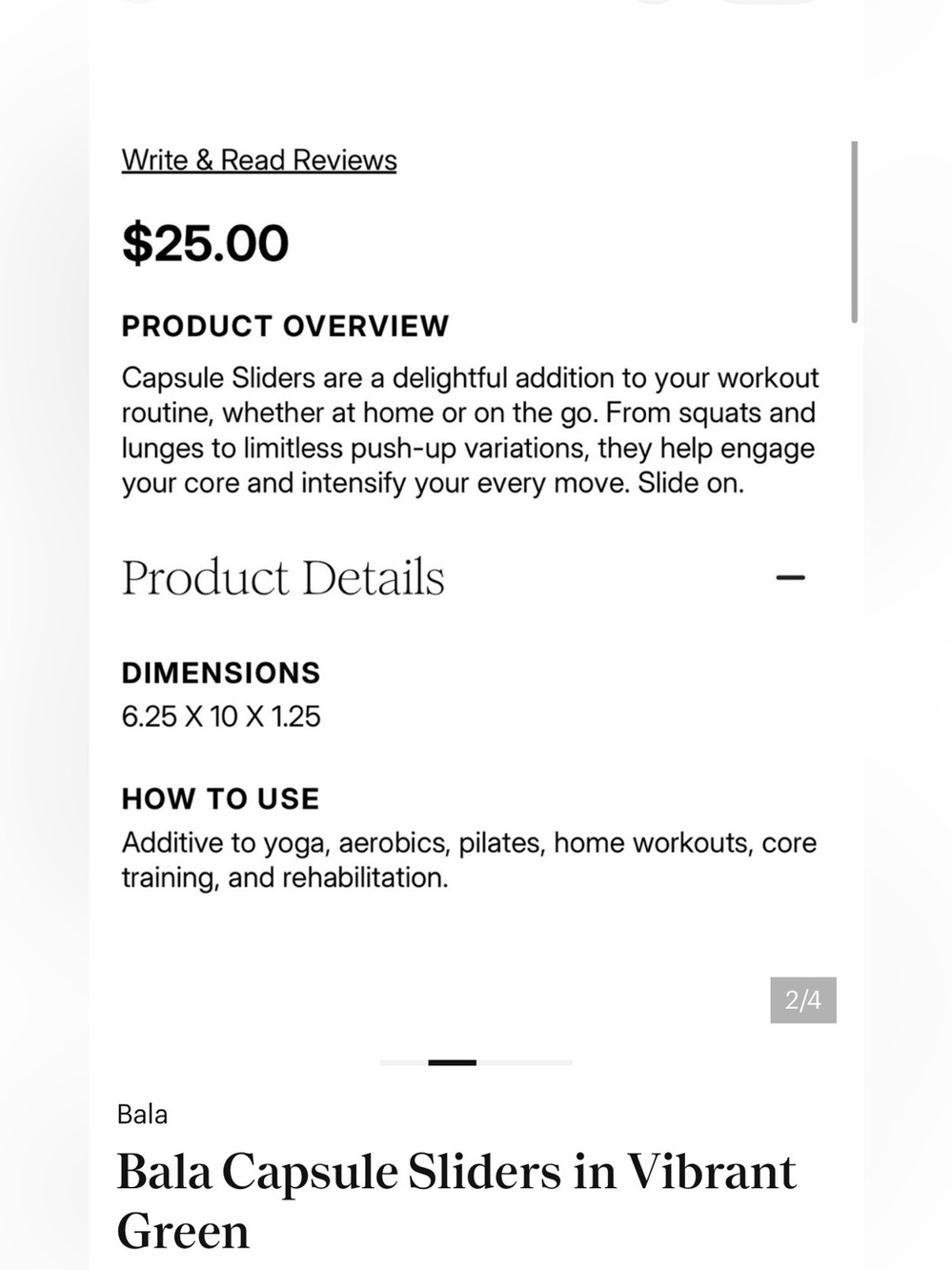The height and width of the screenshot is (1270, 952).
Task: Toggle the Product Details section heading
Action: pyautogui.click(x=283, y=577)
